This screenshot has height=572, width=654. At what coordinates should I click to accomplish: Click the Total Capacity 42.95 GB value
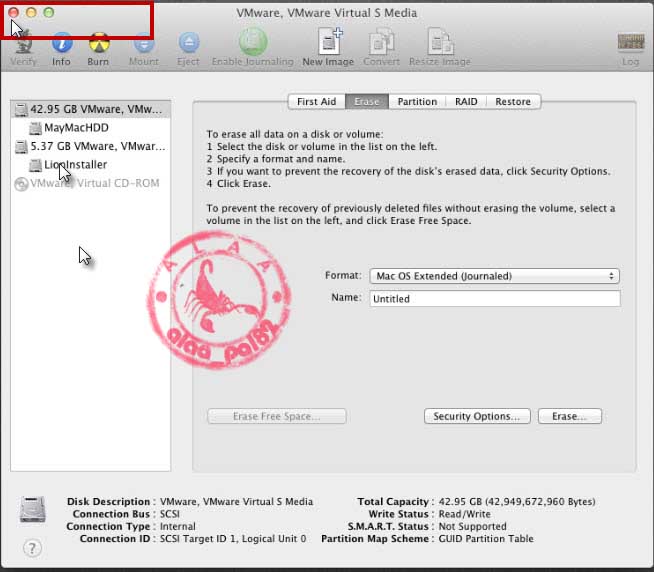[517, 501]
